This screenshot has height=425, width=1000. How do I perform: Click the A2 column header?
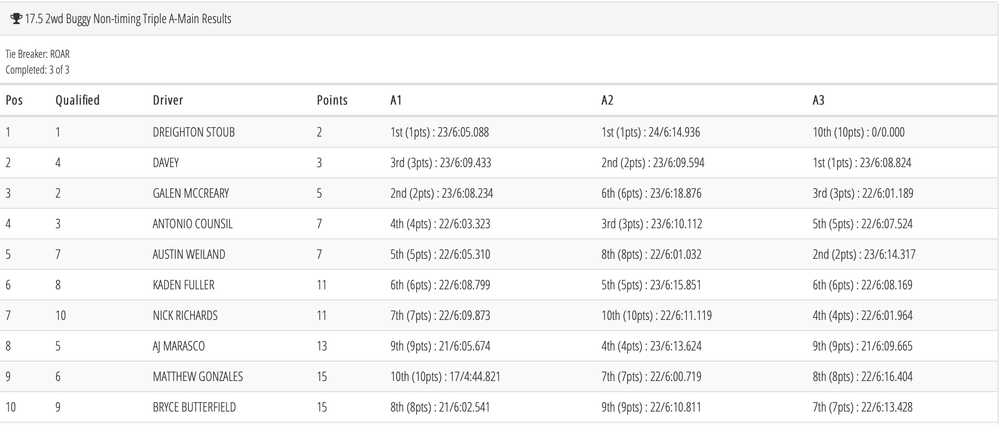point(608,100)
